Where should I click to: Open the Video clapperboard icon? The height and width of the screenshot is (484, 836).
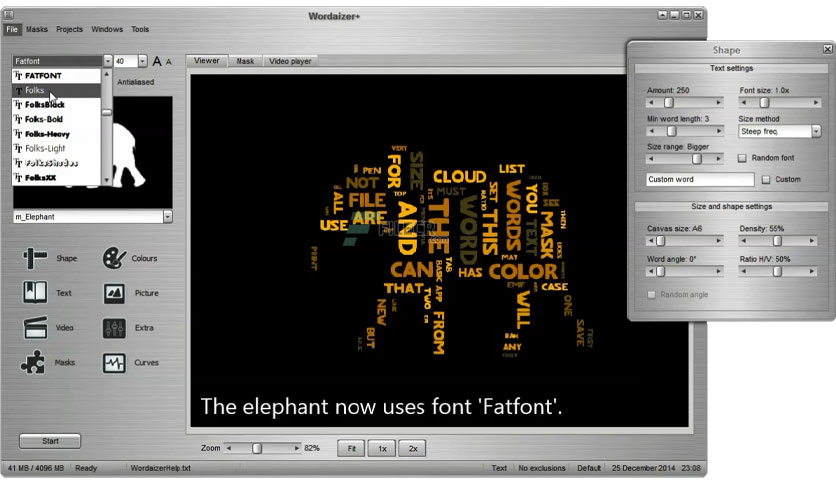click(x=35, y=328)
